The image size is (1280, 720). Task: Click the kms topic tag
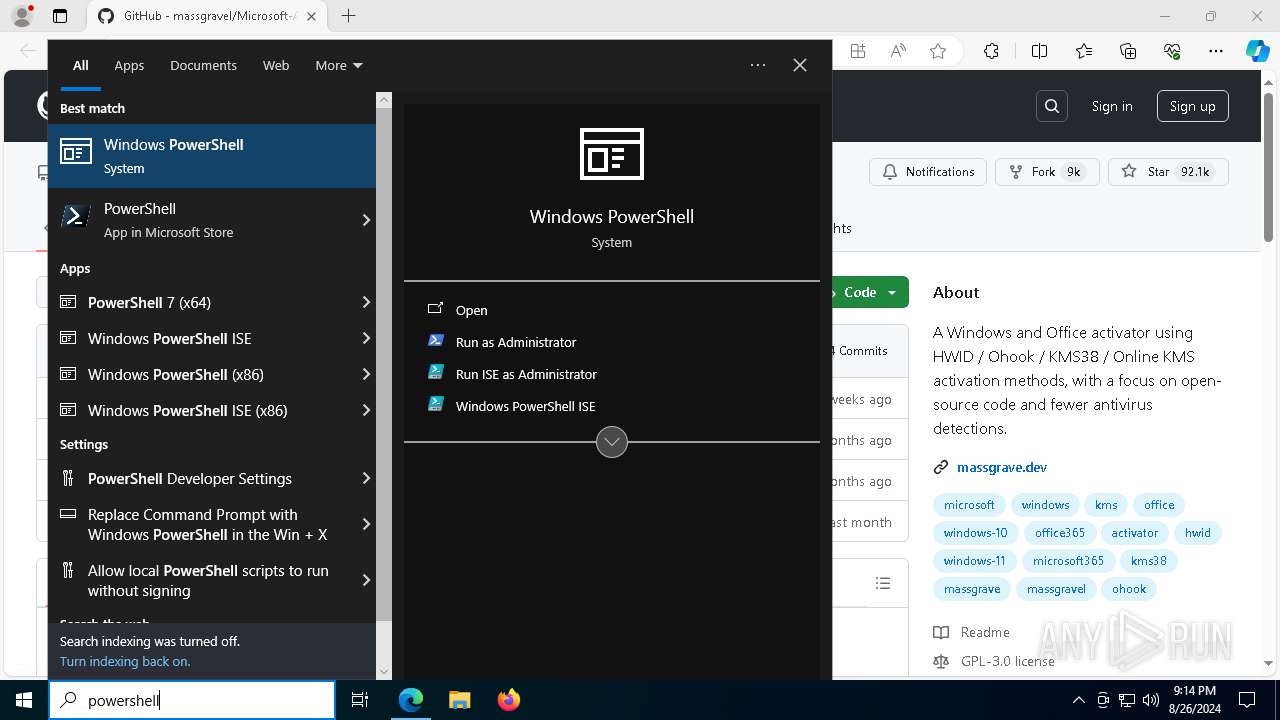pyautogui.click(x=1106, y=505)
